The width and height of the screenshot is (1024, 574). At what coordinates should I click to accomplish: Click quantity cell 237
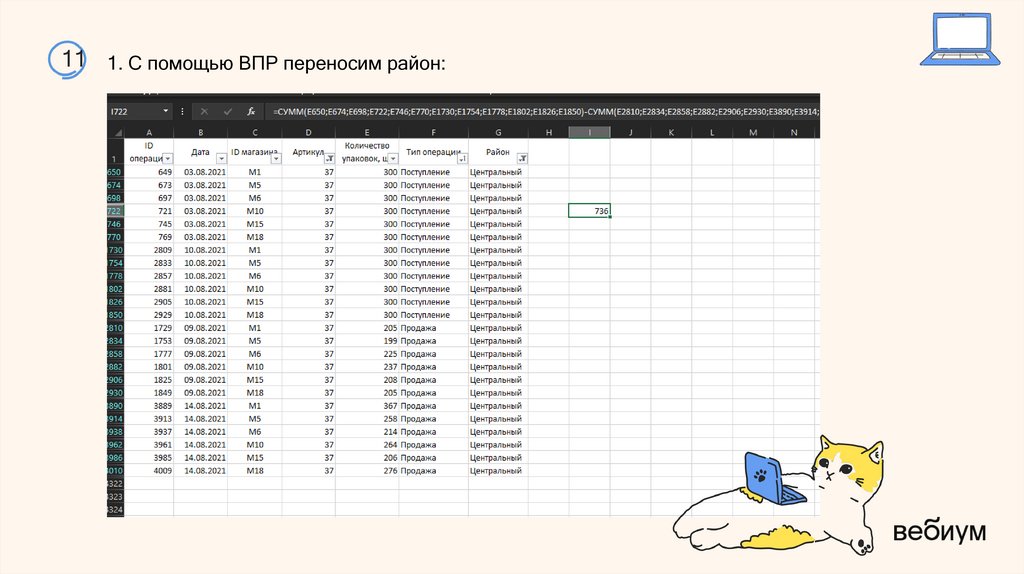coord(367,367)
